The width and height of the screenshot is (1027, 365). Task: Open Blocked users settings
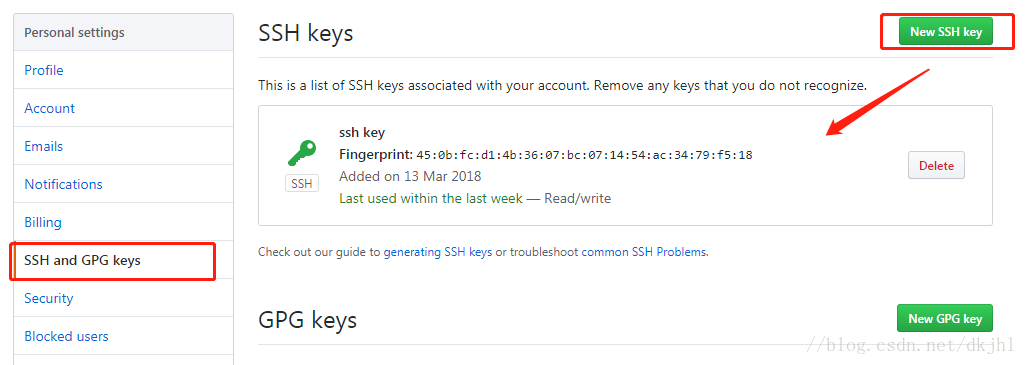tap(66, 336)
